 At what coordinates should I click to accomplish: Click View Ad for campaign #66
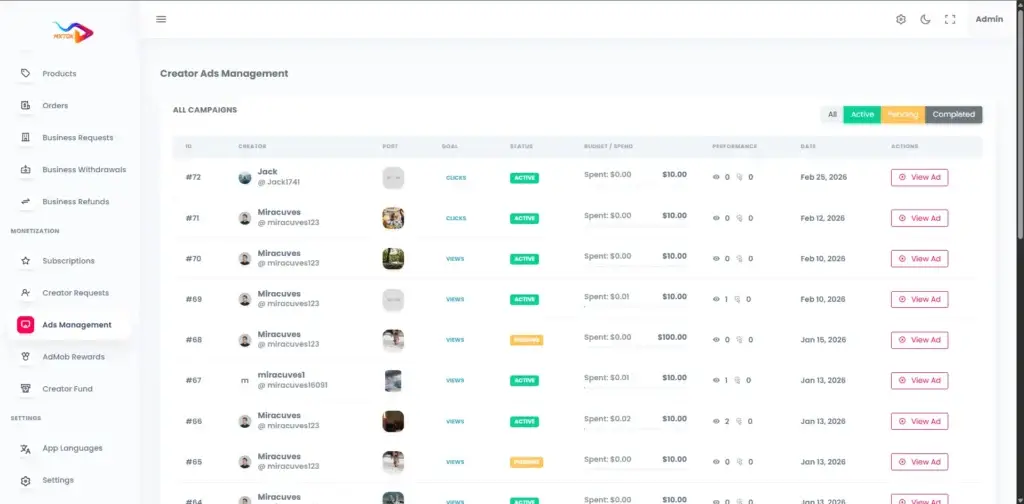920,421
